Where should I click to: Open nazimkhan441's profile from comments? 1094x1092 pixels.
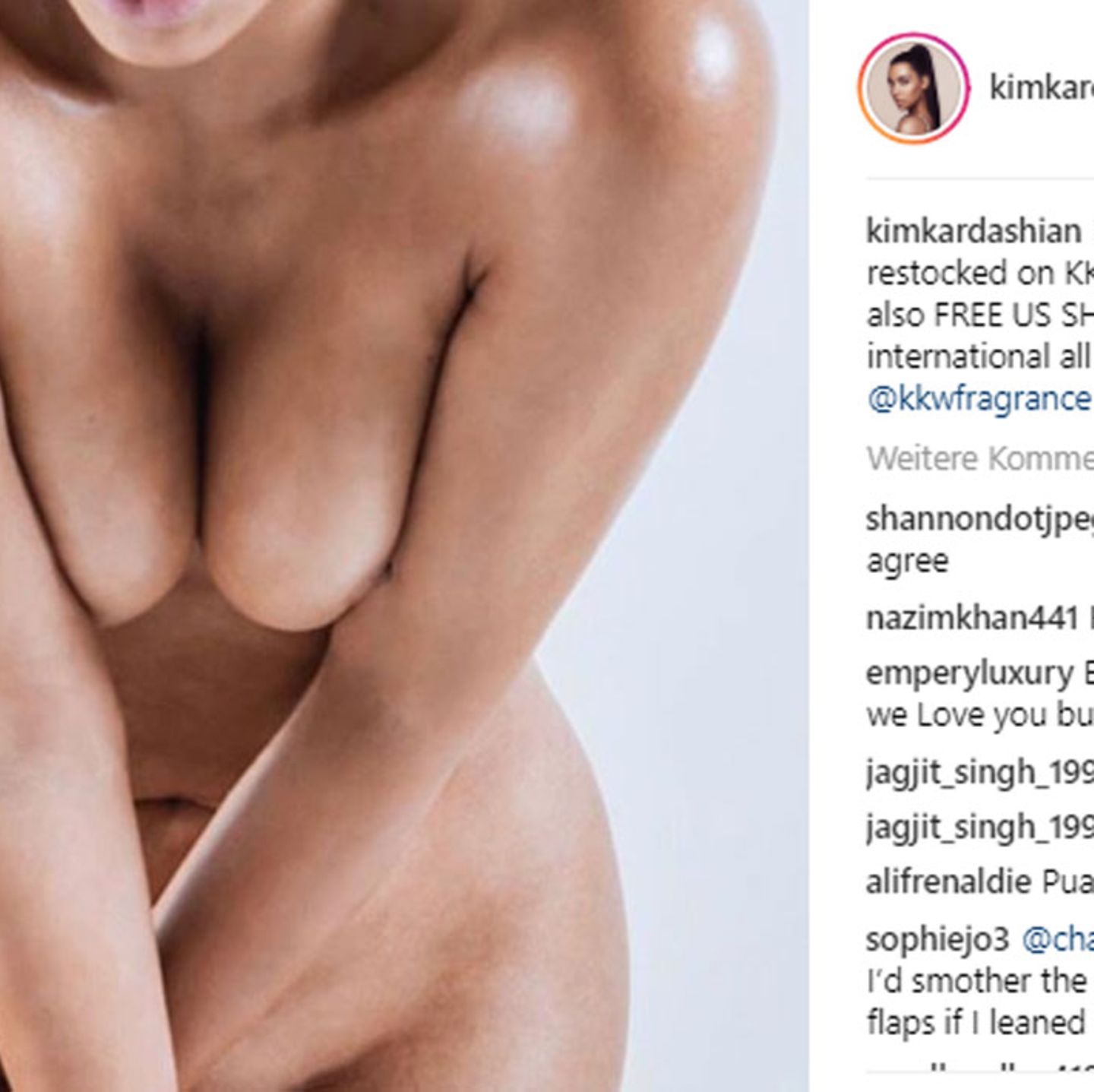(x=972, y=619)
